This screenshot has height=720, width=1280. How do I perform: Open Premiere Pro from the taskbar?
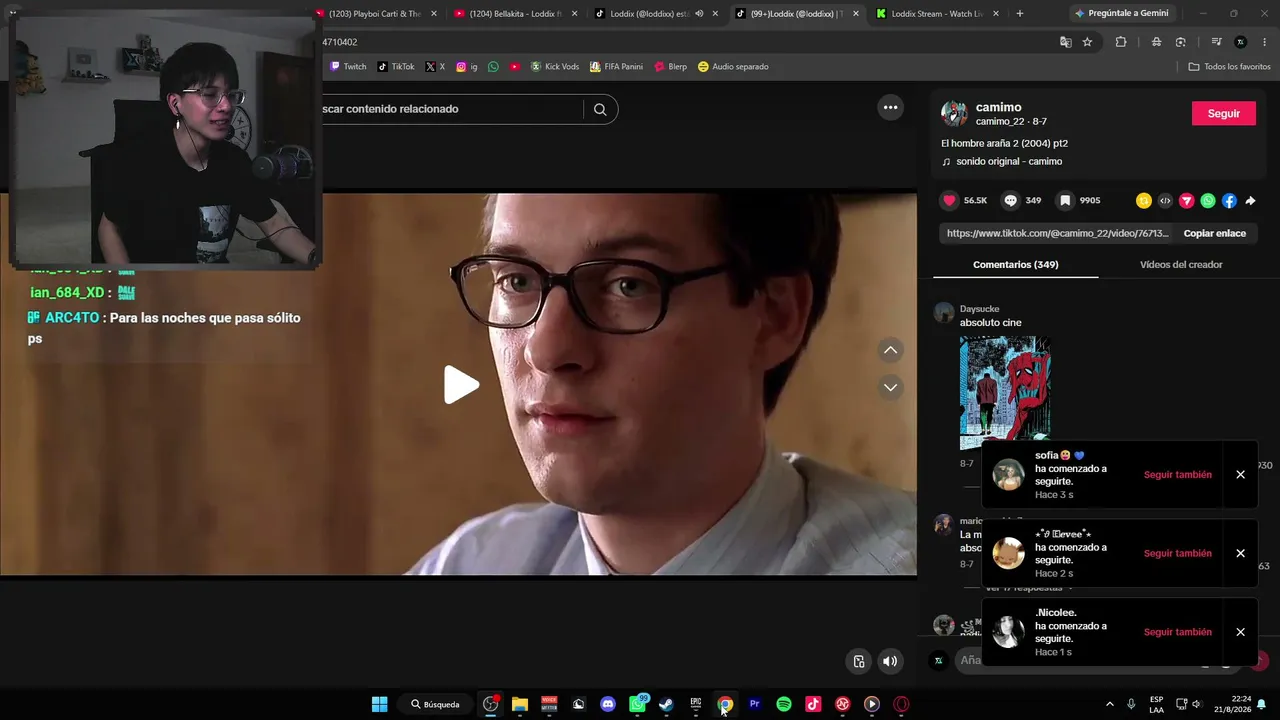(x=755, y=704)
